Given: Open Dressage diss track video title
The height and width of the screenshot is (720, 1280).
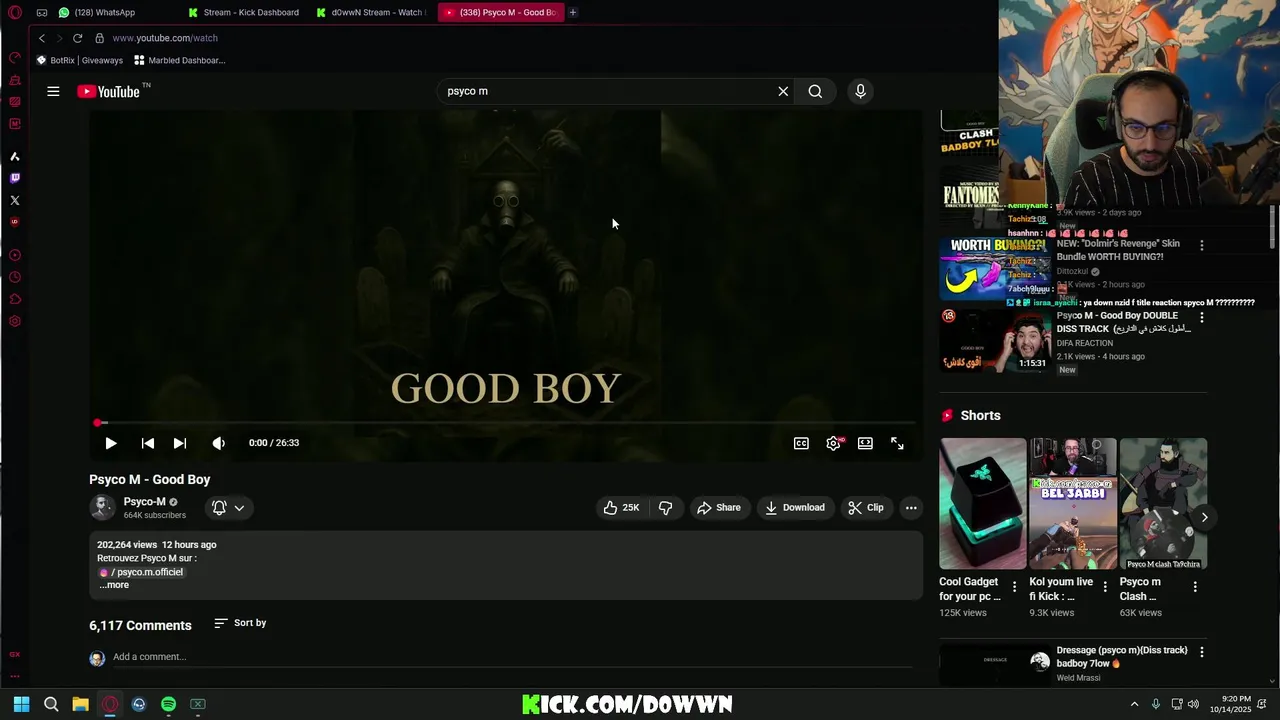Looking at the screenshot, I should [x=1122, y=656].
